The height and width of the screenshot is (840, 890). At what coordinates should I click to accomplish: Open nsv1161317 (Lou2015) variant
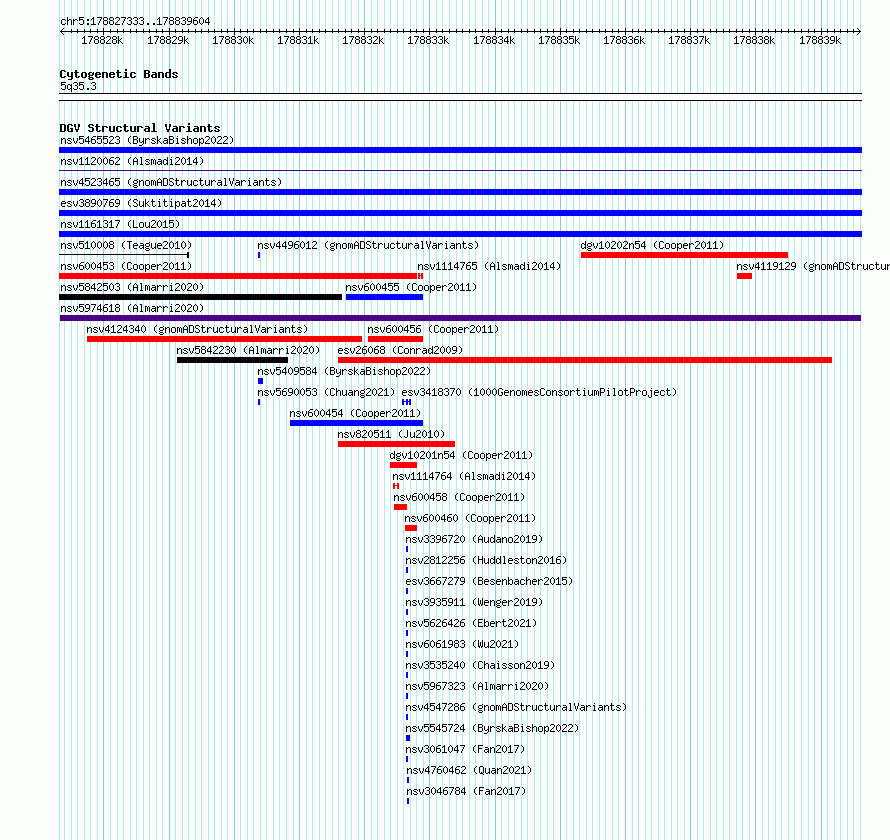tap(120, 224)
